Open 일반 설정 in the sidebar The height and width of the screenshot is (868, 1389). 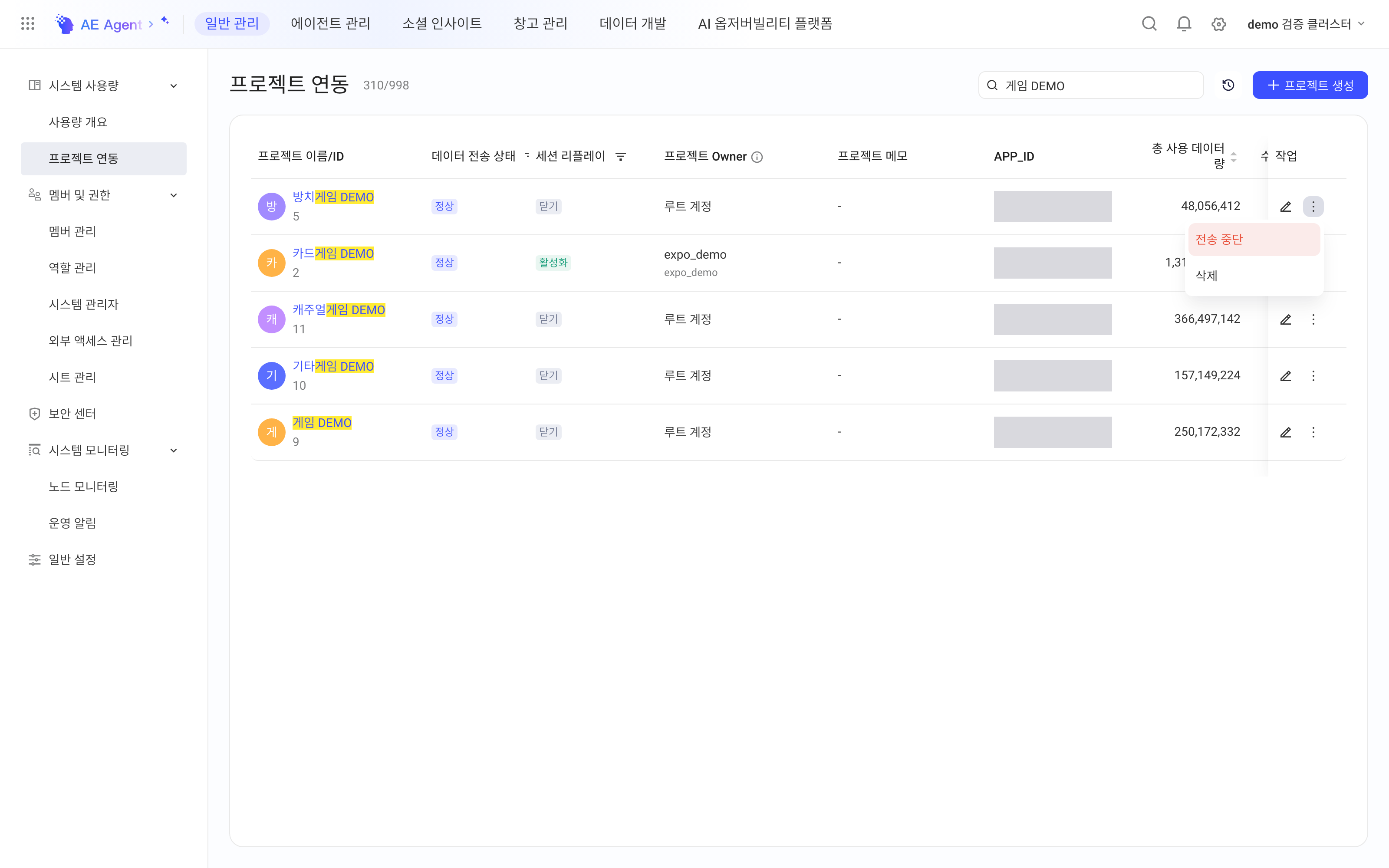tap(104, 560)
